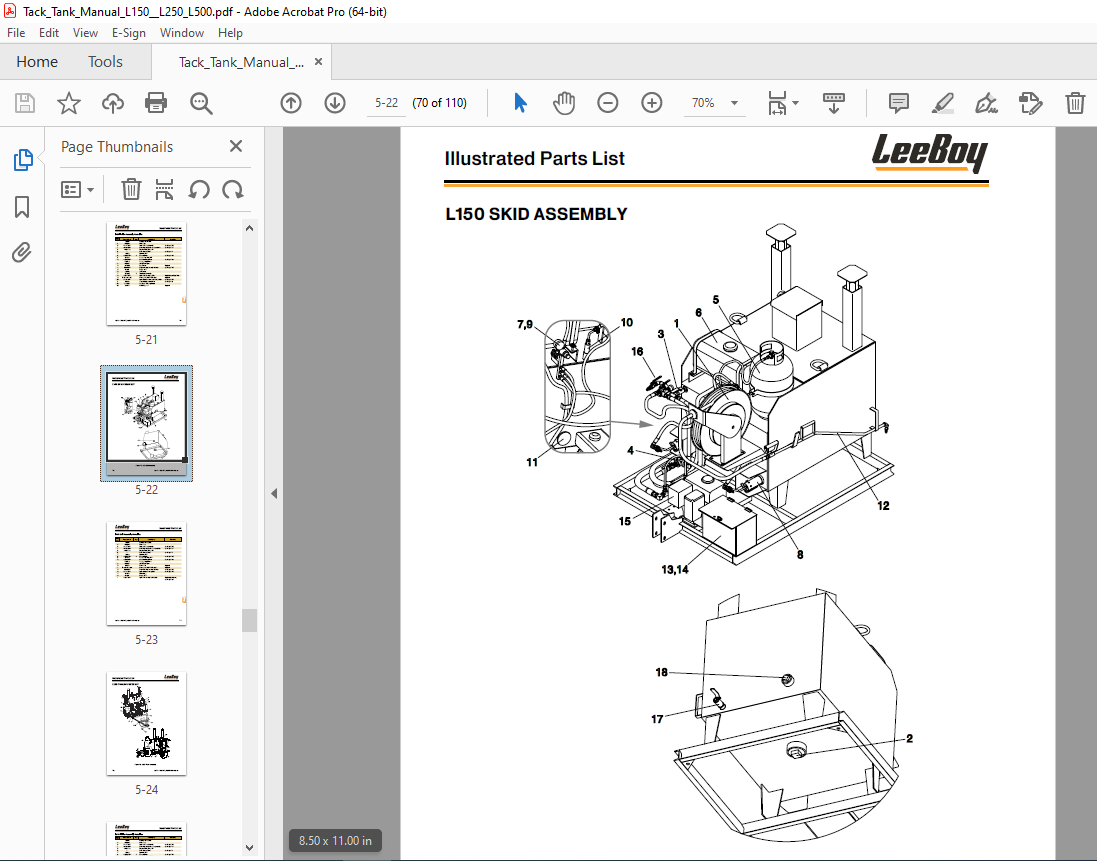Click the '8.50 x 11.00 in' size label
Screen dimensions: 1097x861
point(335,841)
